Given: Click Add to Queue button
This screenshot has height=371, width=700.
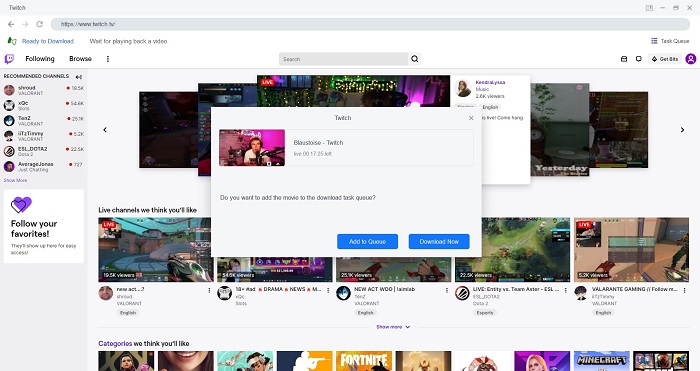Looking at the screenshot, I should (367, 242).
